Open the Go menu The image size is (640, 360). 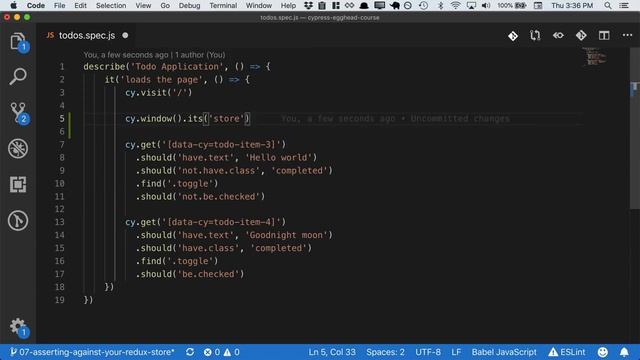tap(165, 6)
